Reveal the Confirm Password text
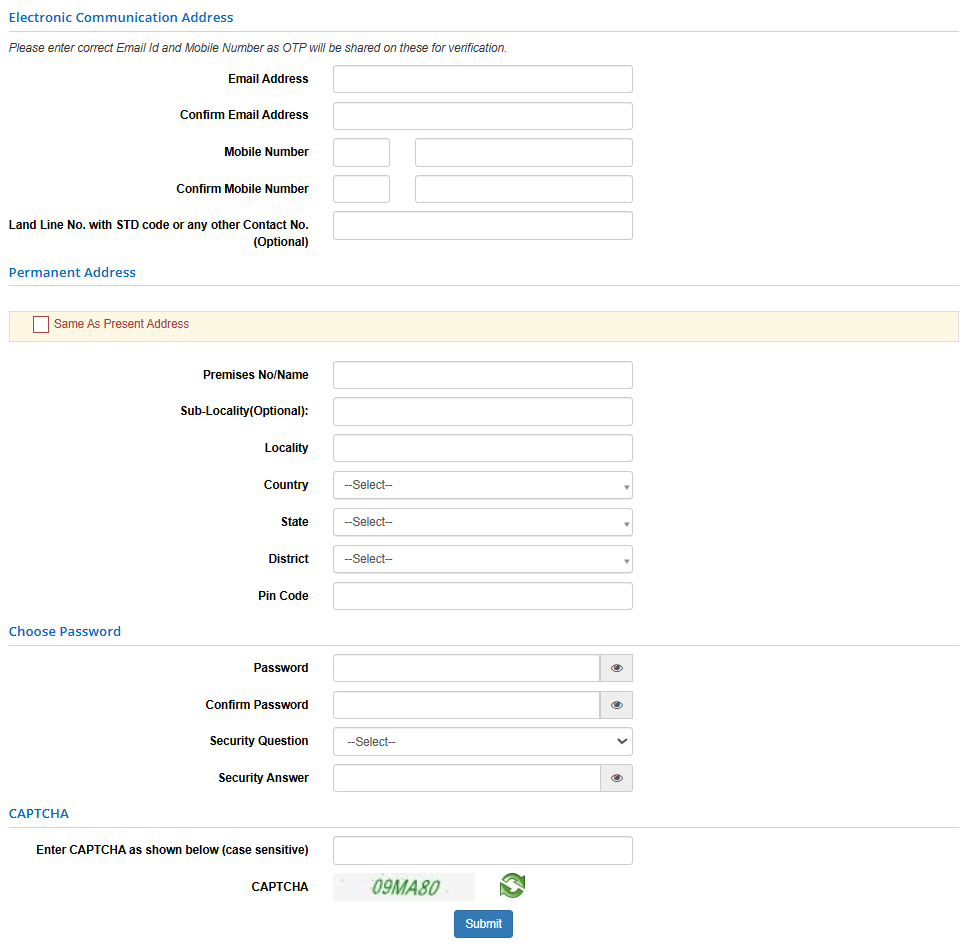This screenshot has width=967, height=951. point(616,705)
